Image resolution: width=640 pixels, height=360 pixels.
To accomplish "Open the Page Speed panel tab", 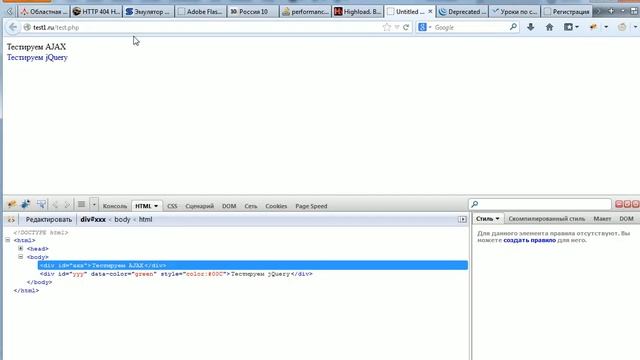I will 311,206.
